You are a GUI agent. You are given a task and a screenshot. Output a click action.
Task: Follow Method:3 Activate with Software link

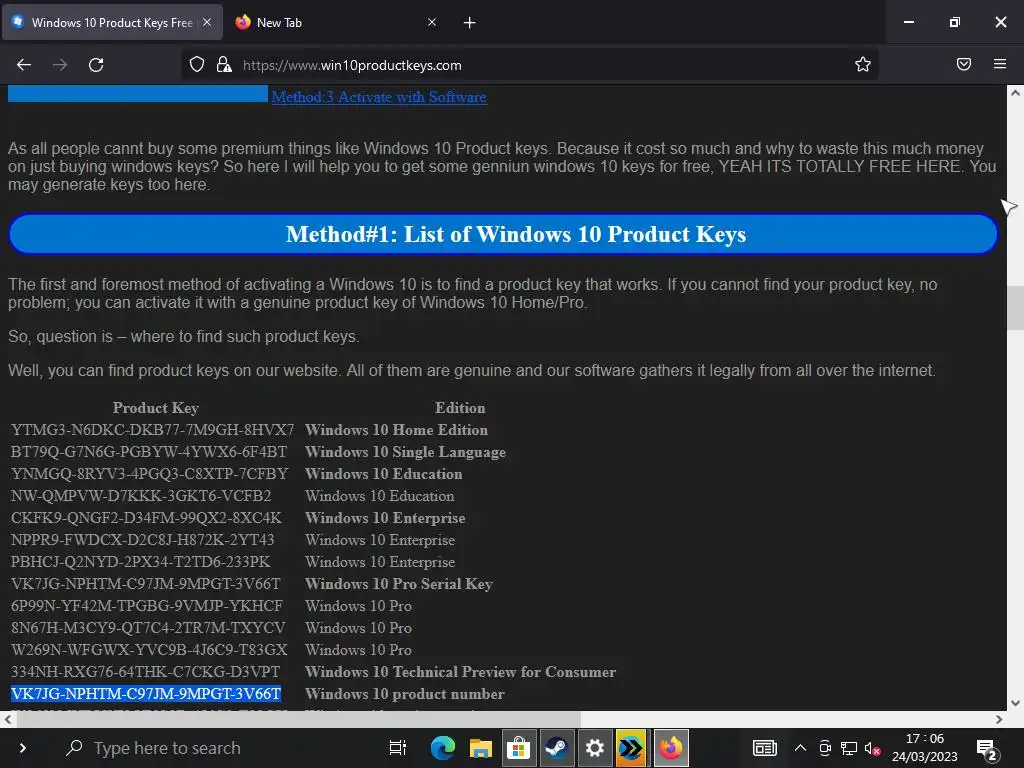[x=379, y=97]
